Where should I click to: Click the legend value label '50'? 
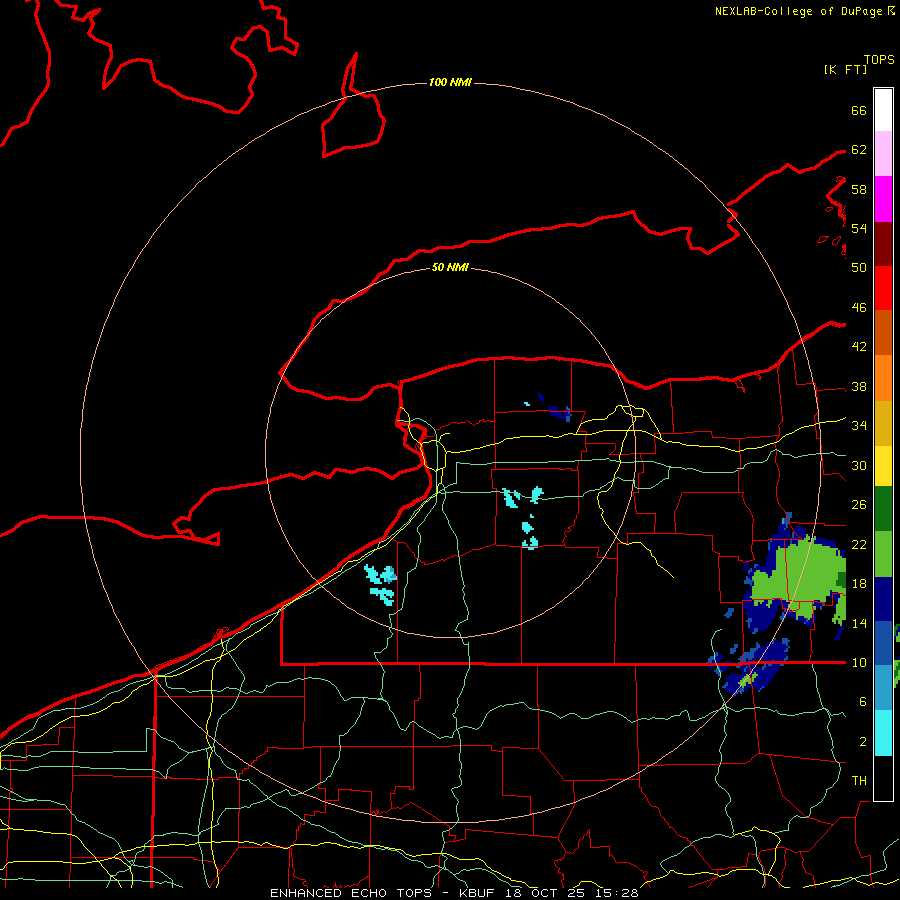click(x=859, y=268)
